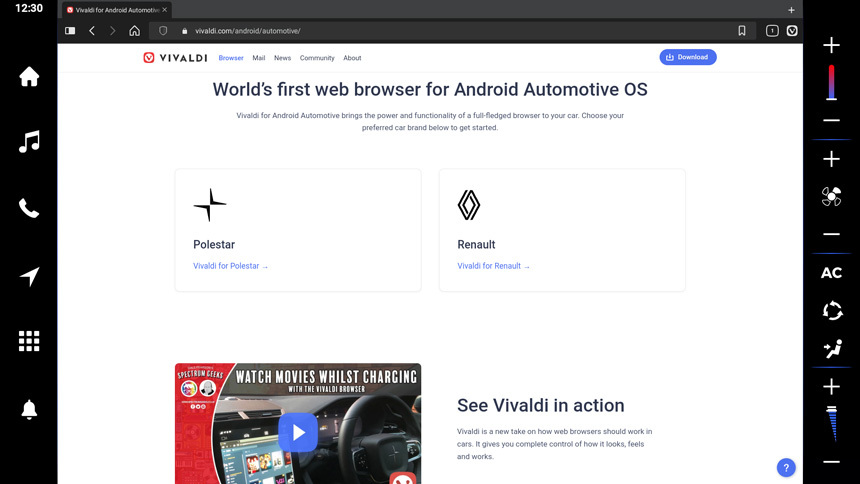This screenshot has height=484, width=860.
Task: Click the 12:30 clock display
Action: pos(29,8)
